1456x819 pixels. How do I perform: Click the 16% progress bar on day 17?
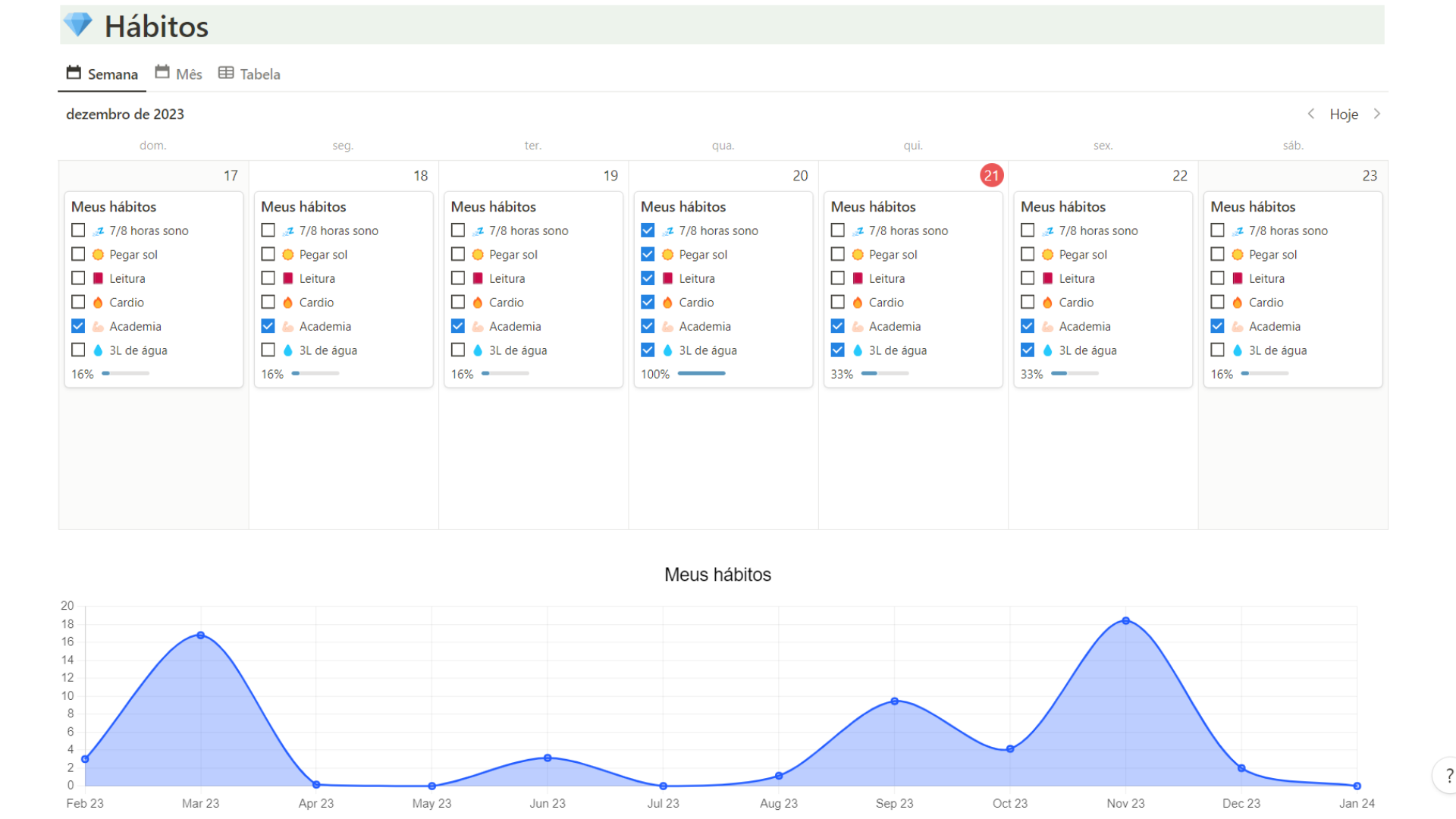125,373
